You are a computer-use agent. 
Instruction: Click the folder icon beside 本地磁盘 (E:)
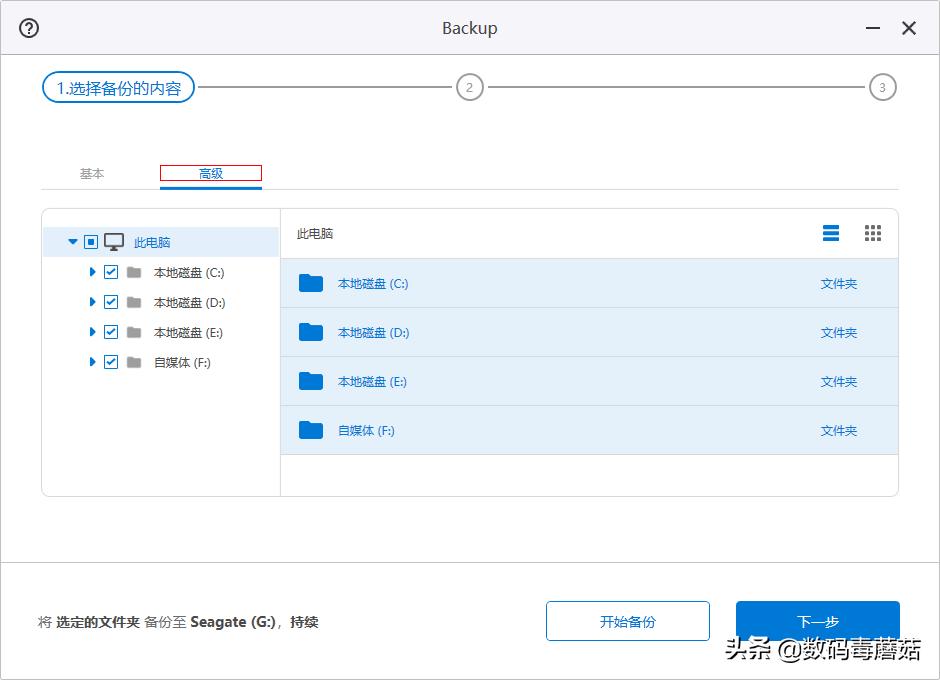[134, 331]
